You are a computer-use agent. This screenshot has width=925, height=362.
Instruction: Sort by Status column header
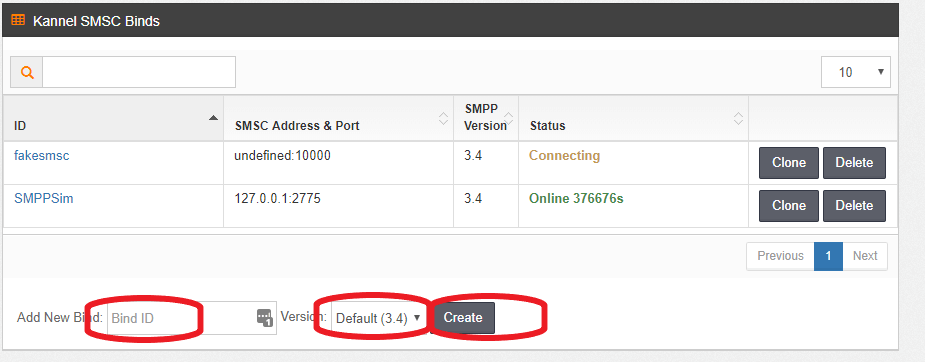pos(634,118)
